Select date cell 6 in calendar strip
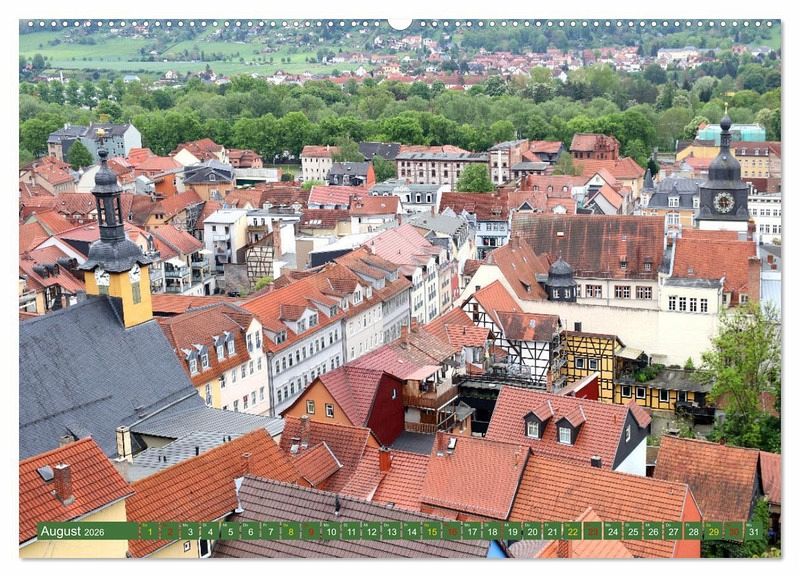This screenshot has height=577, width=800. click(251, 531)
